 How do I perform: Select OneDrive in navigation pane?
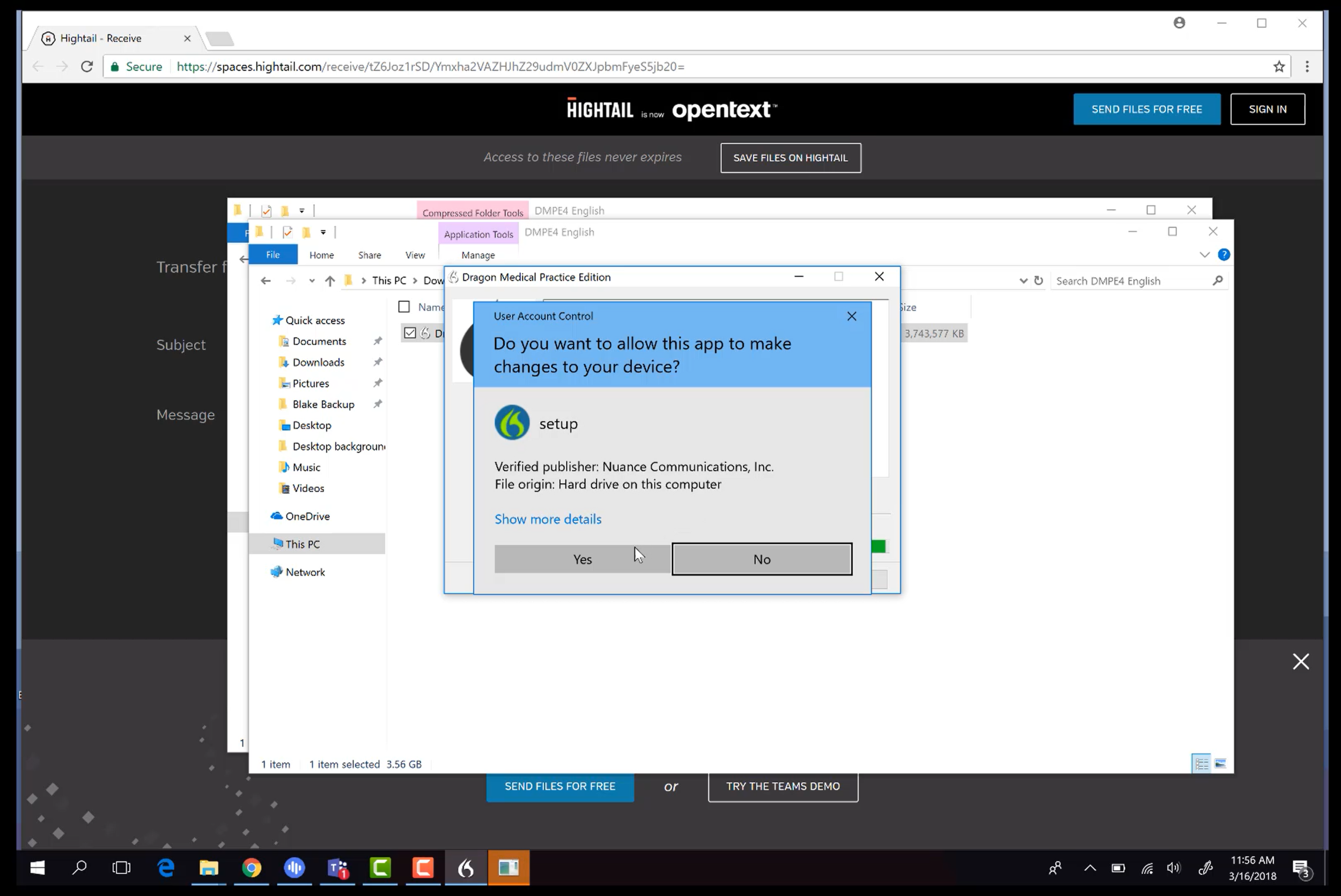[307, 516]
